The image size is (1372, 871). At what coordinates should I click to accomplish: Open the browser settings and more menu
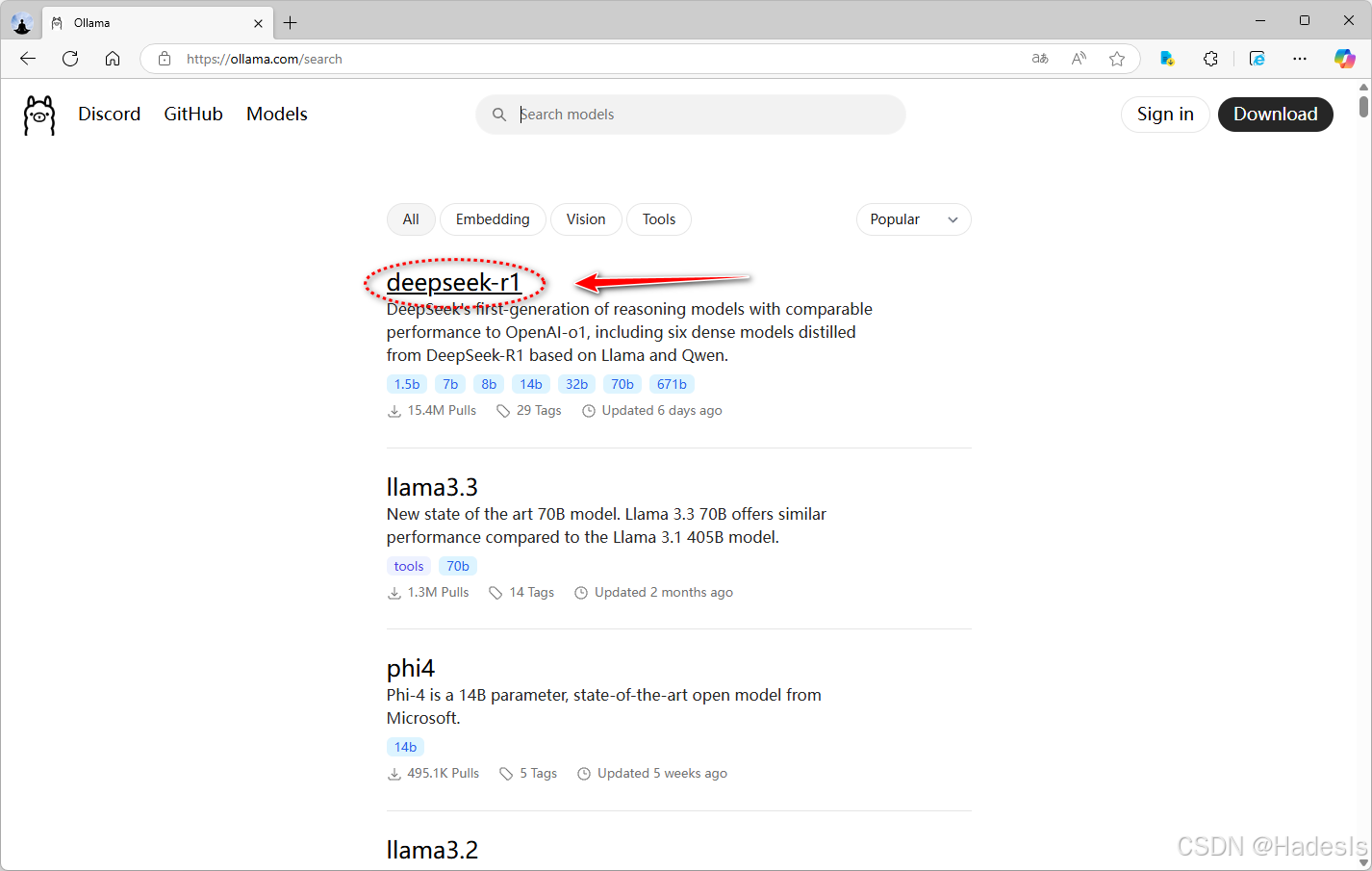(x=1300, y=59)
